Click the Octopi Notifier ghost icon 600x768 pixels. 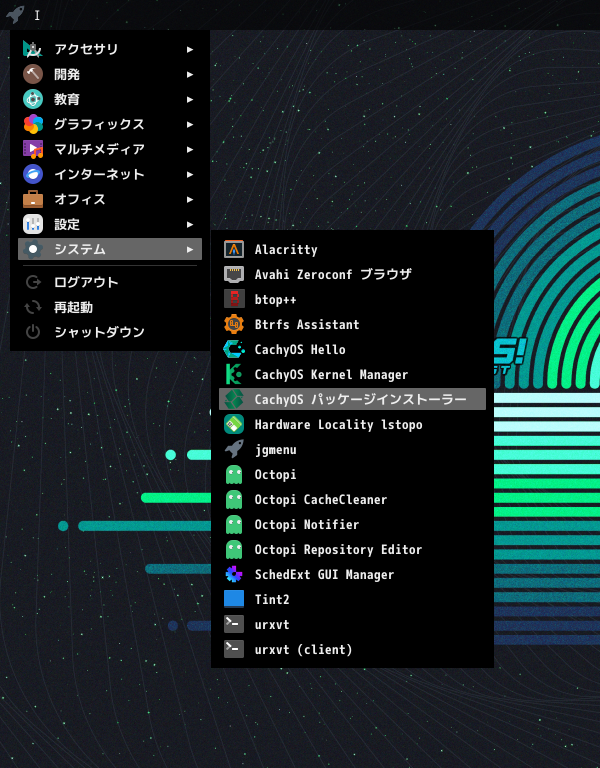pos(234,524)
